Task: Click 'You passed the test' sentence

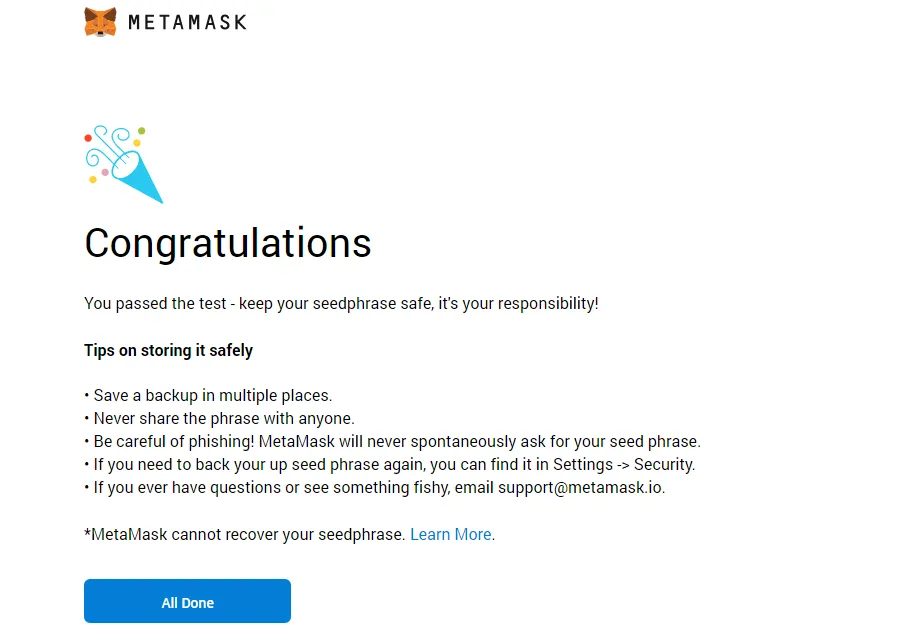Action: pyautogui.click(x=341, y=304)
